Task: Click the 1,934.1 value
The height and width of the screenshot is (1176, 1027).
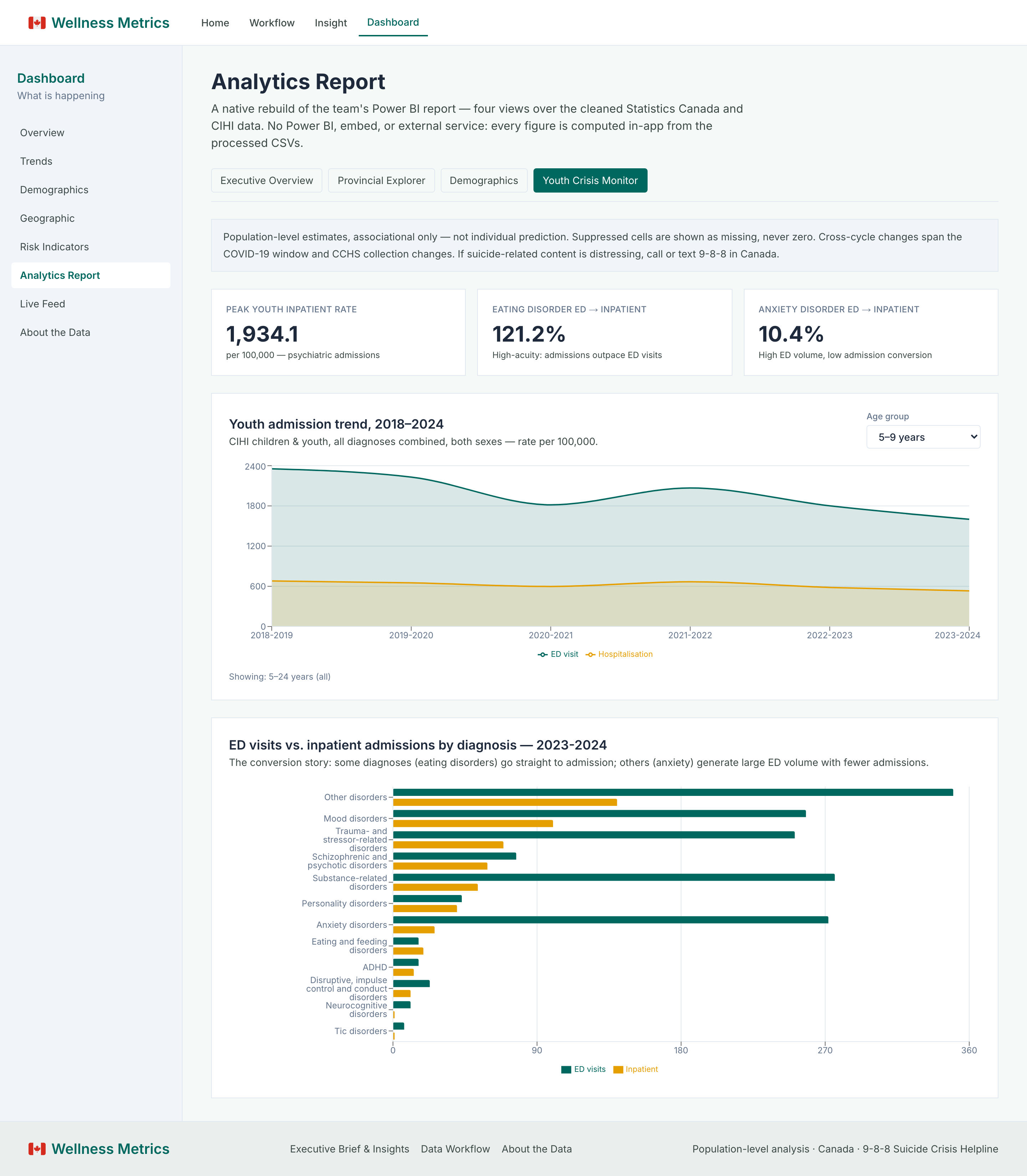Action: pos(262,333)
